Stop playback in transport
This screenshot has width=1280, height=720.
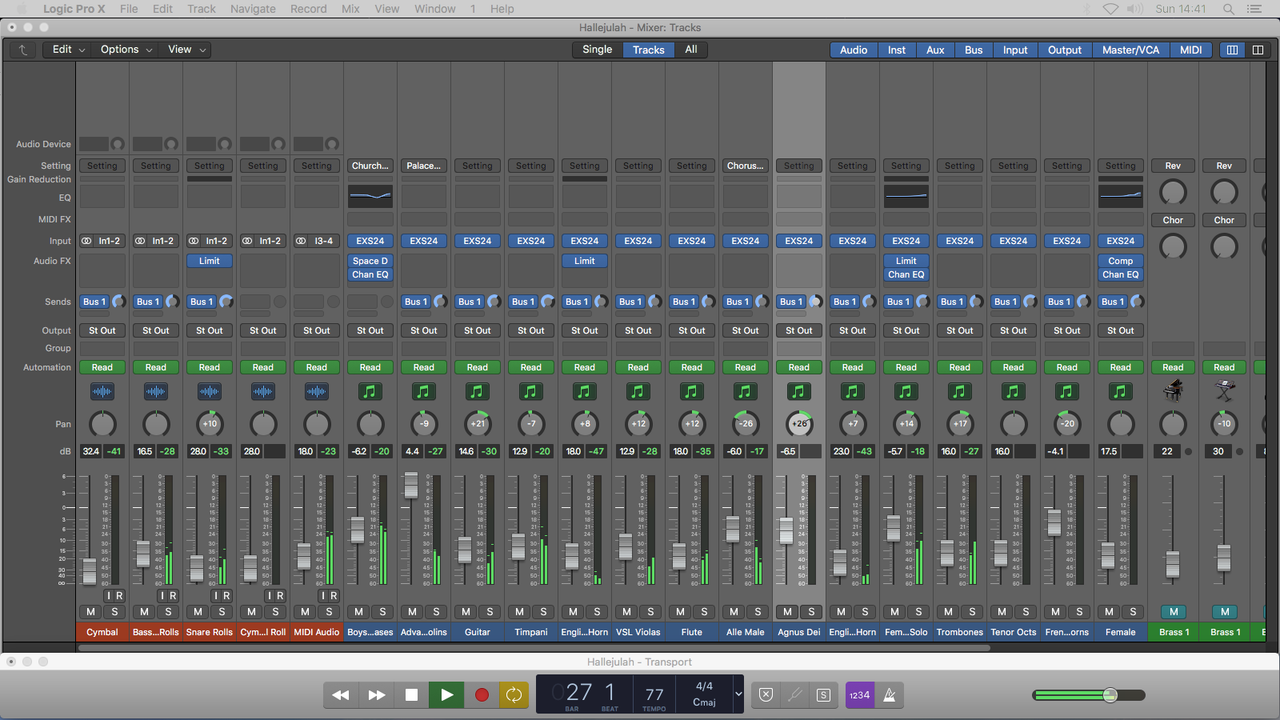coord(411,695)
